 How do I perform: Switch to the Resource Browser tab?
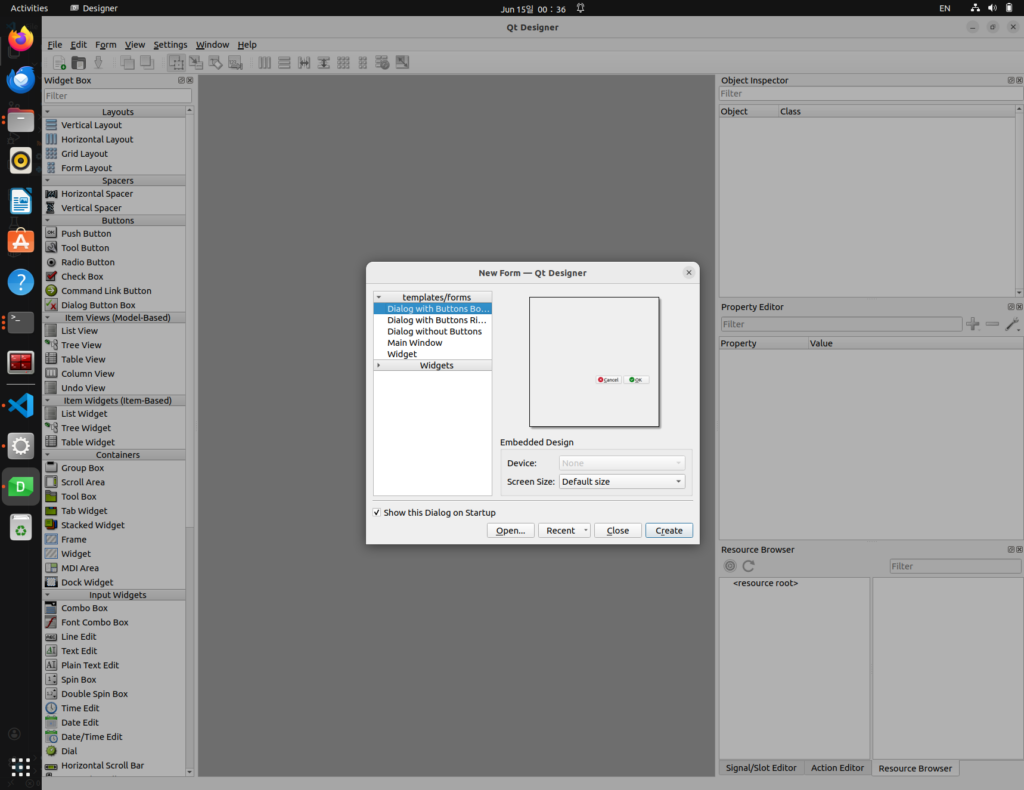tap(915, 768)
